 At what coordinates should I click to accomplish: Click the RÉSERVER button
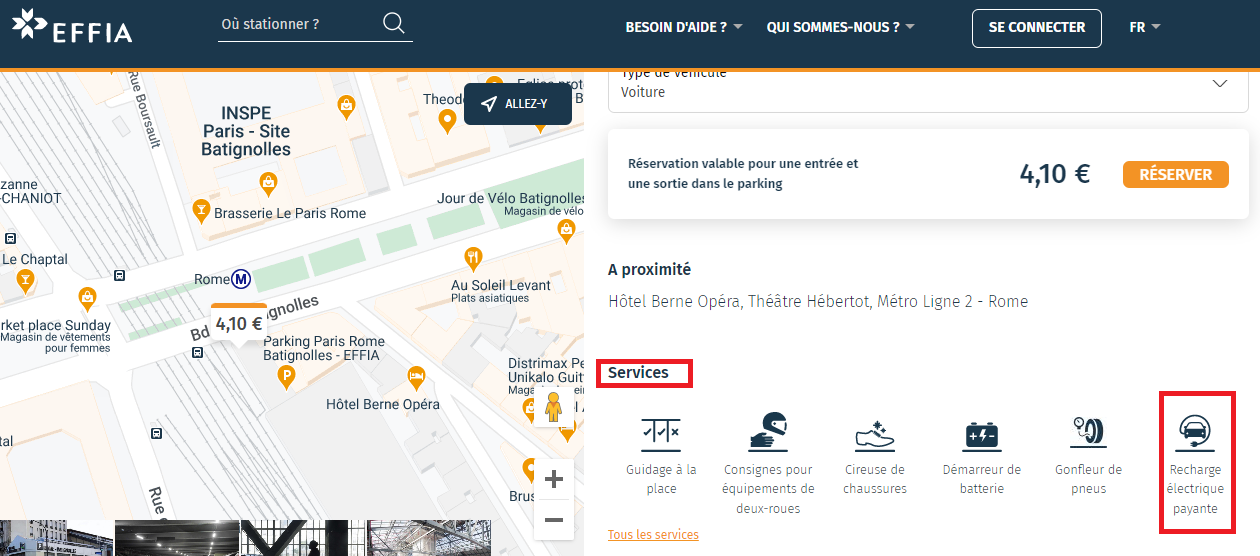tap(1176, 174)
